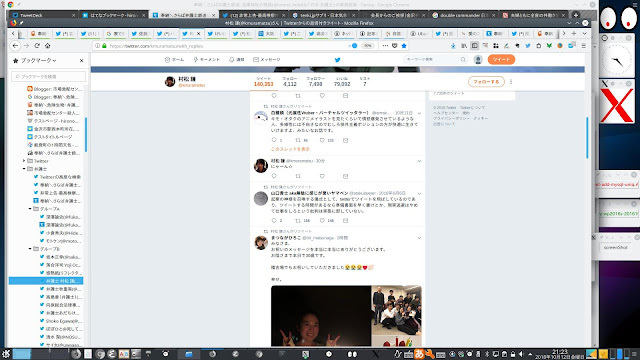This screenshot has width=640, height=360.
Task: Like the にゃーん tweet heart icon
Action: tap(322, 176)
